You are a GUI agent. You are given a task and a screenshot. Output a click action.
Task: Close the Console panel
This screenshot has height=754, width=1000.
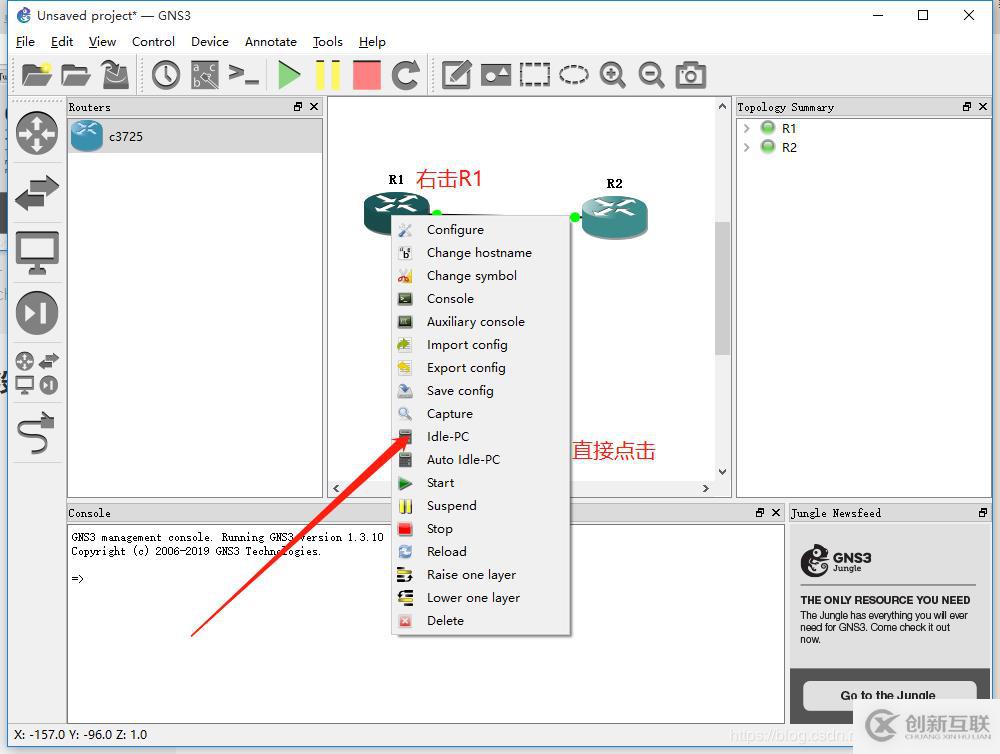click(x=776, y=512)
